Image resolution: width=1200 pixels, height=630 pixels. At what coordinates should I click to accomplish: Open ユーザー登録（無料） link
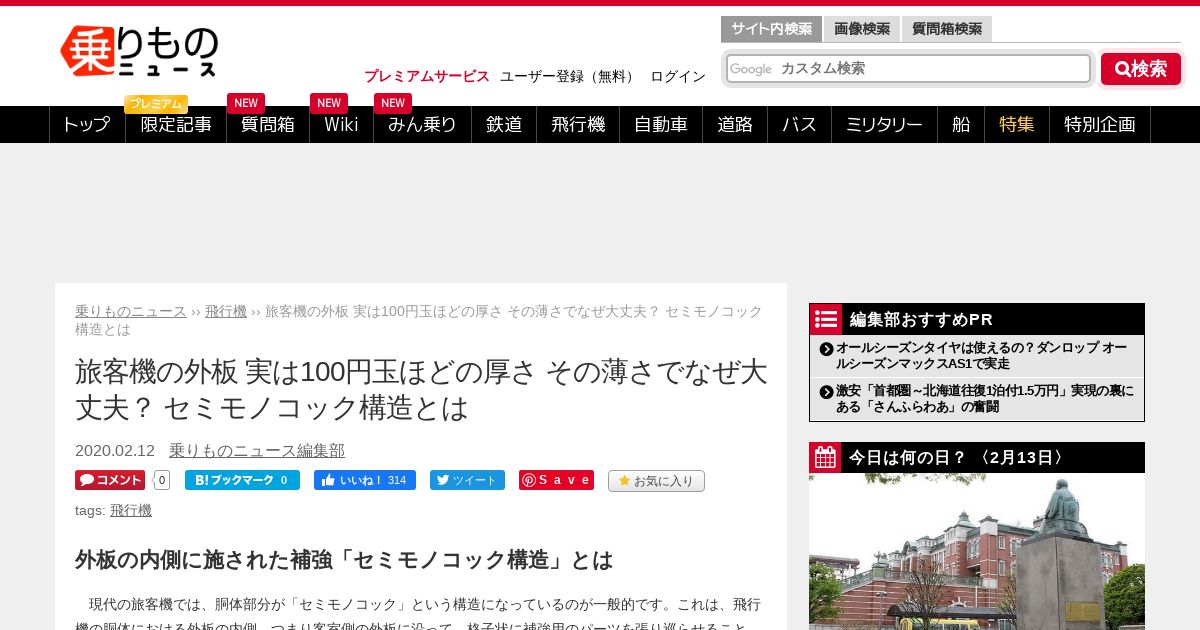coord(569,76)
